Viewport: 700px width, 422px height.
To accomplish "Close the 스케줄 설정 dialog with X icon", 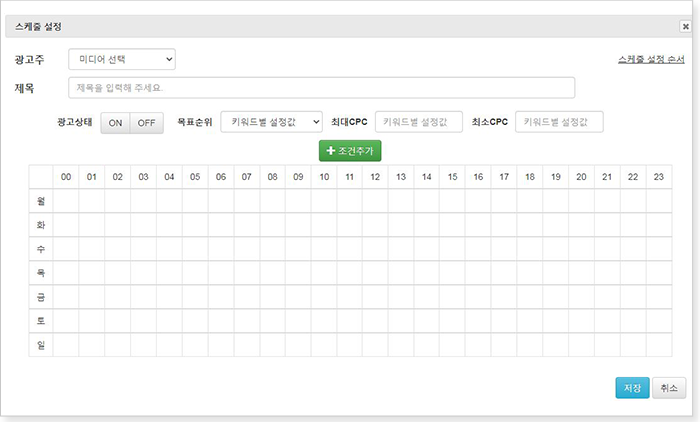I will point(684,26).
